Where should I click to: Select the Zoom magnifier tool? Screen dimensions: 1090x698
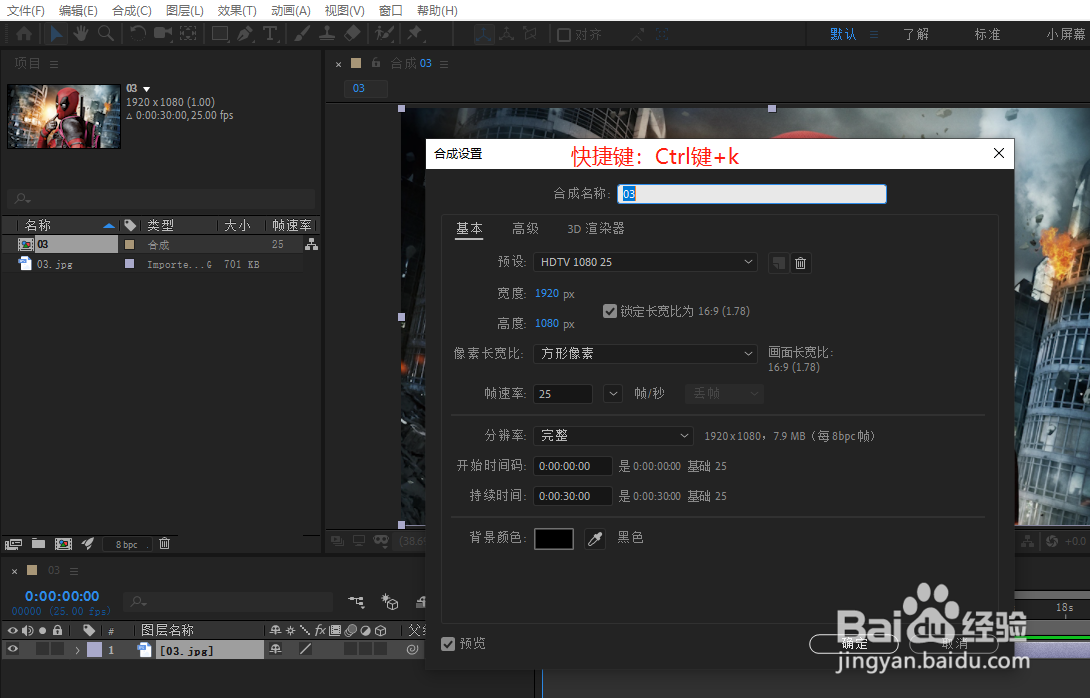pyautogui.click(x=106, y=33)
